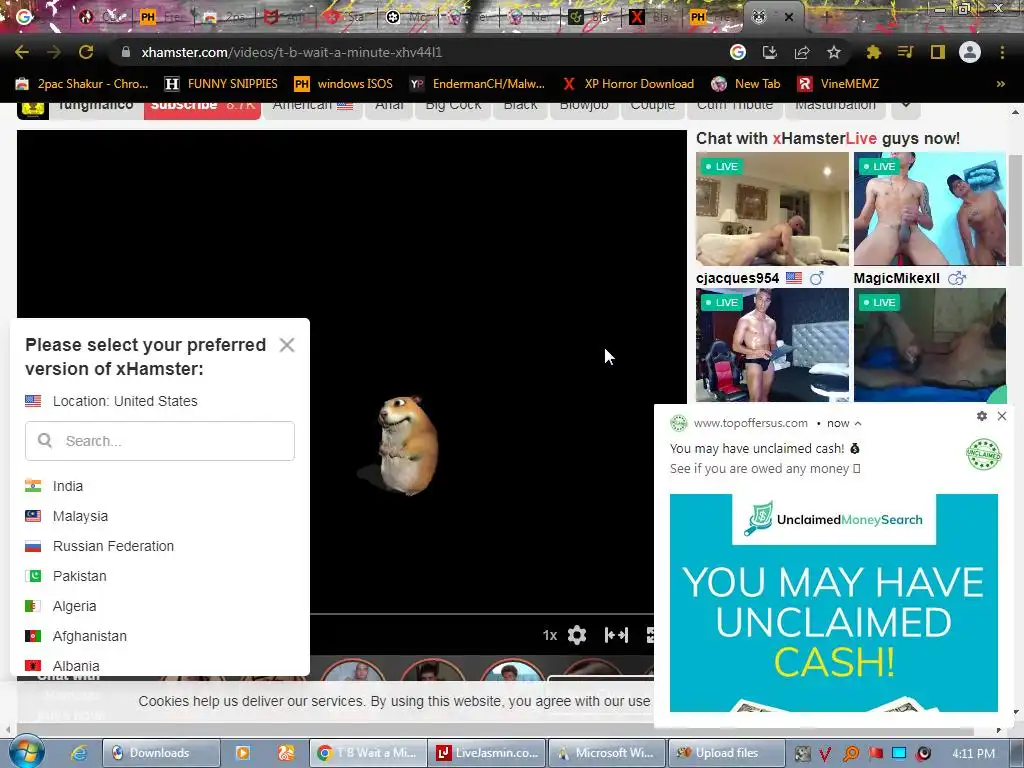This screenshot has height=768, width=1024.
Task: Switch to the 'Upload files' taskbar window
Action: click(726, 753)
